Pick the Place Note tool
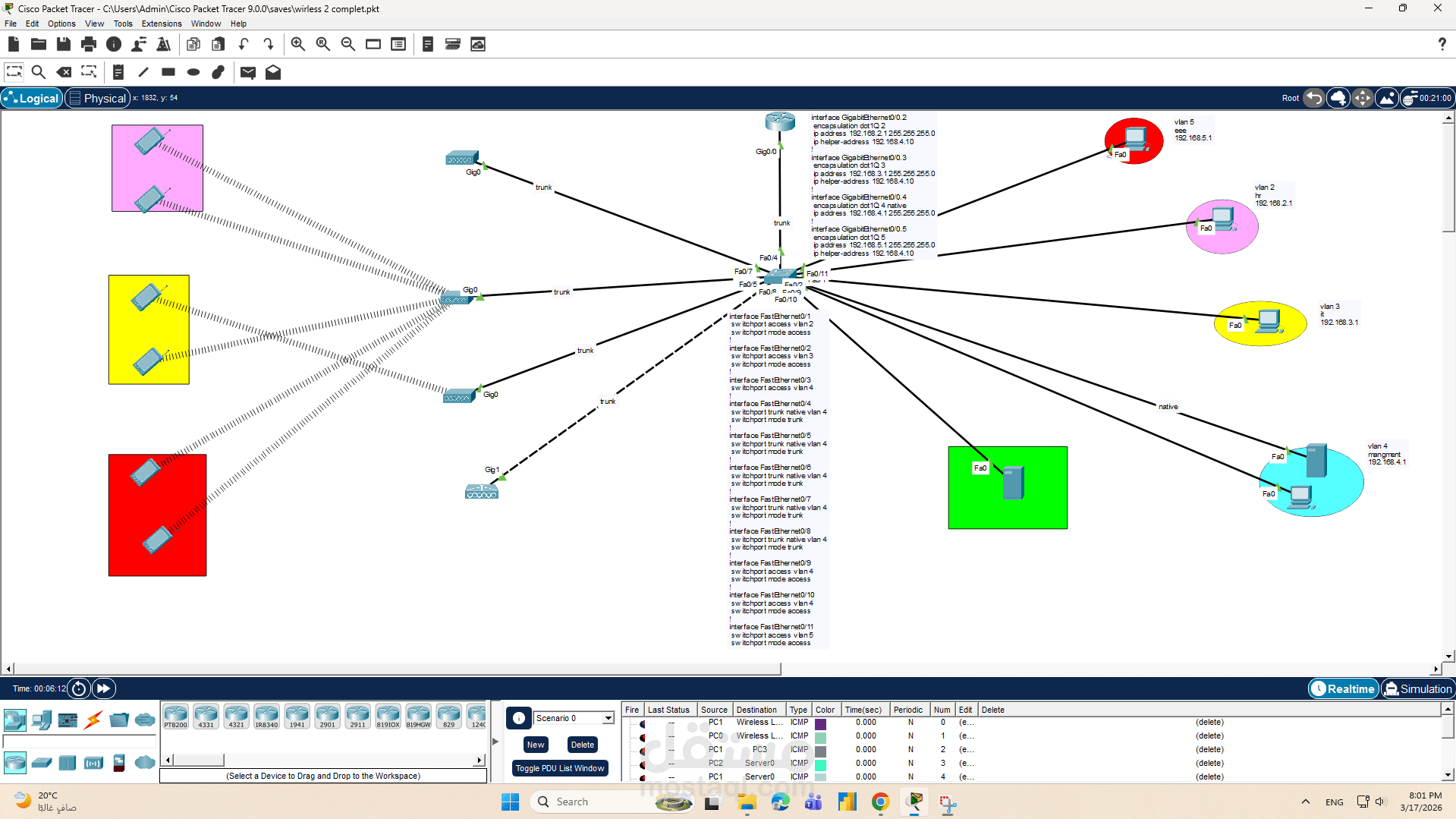 tap(118, 72)
